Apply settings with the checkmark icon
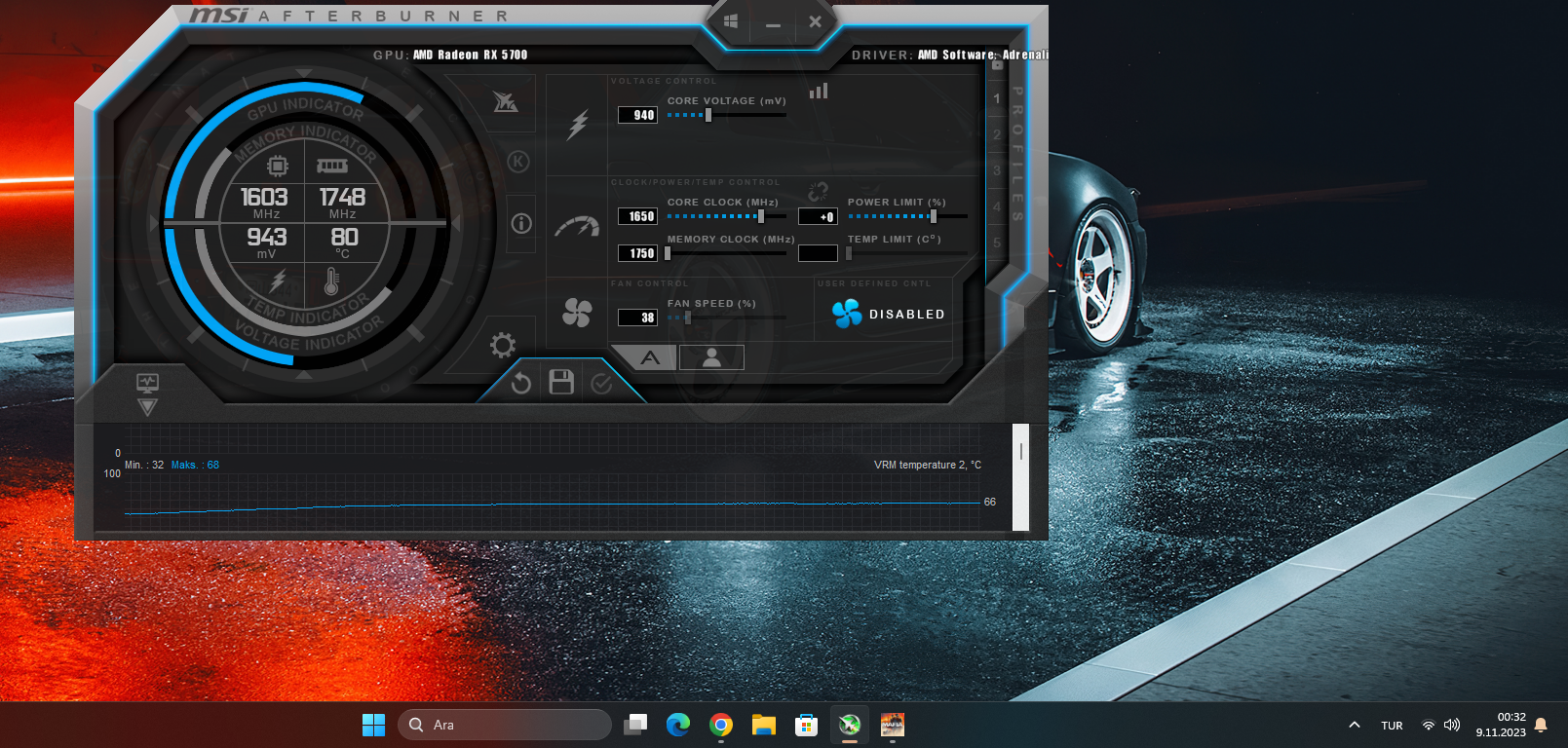The image size is (1568, 748). [601, 384]
